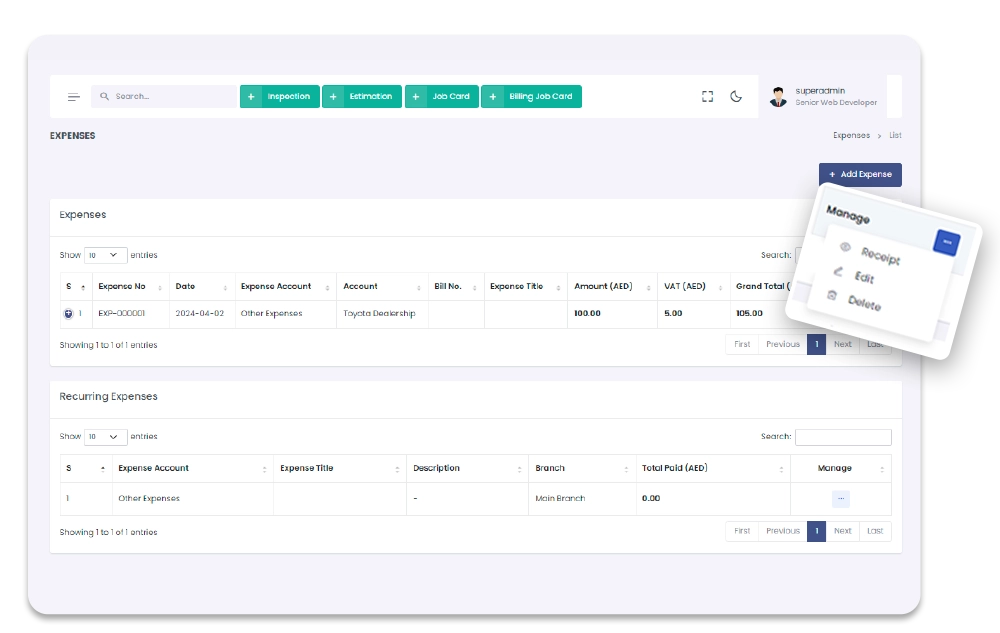1000x633 pixels.
Task: Go to Next page of Expenses entries
Action: [842, 343]
